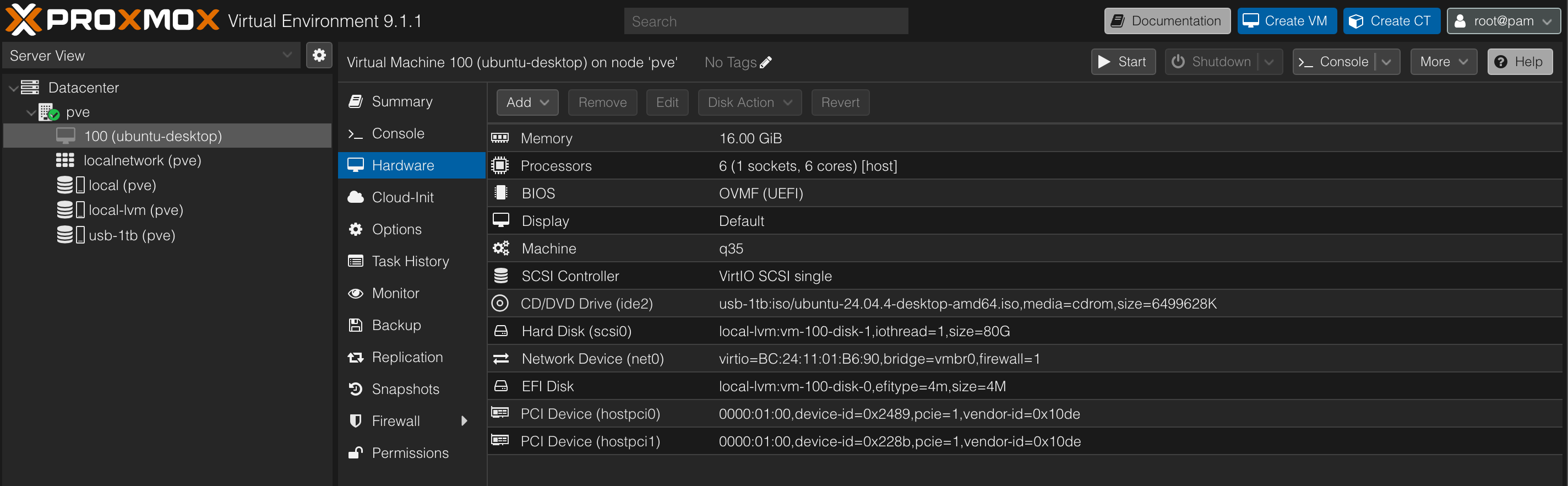Click the Datacenter server icon

30,87
